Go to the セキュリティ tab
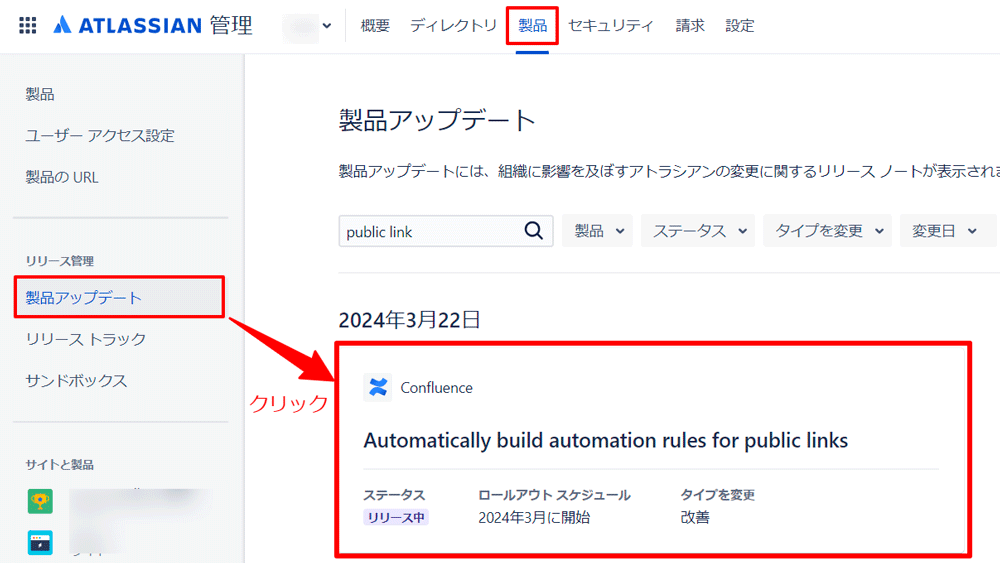 [x=611, y=26]
